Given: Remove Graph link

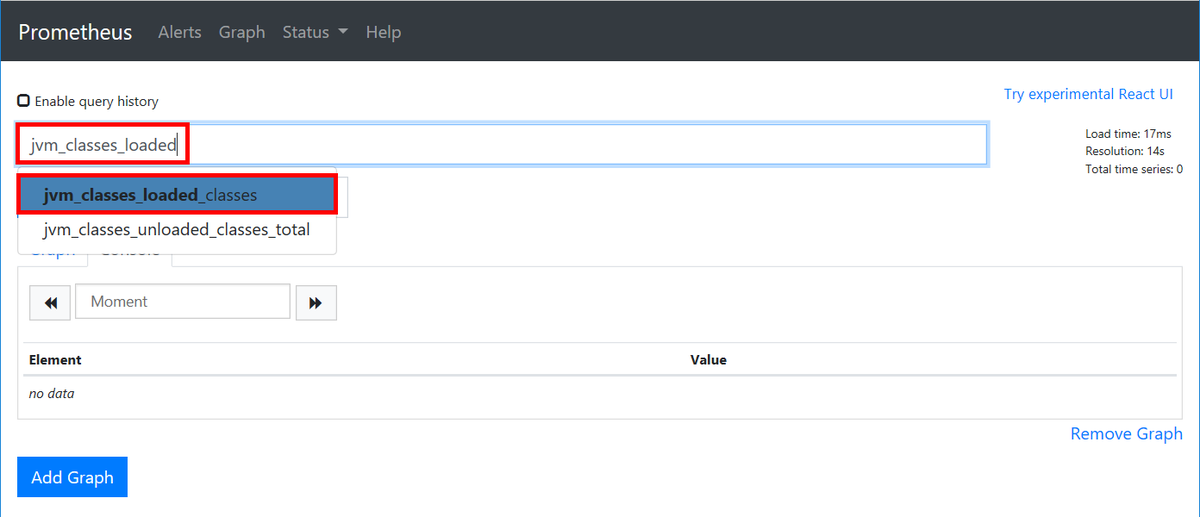Looking at the screenshot, I should pyautogui.click(x=1126, y=434).
